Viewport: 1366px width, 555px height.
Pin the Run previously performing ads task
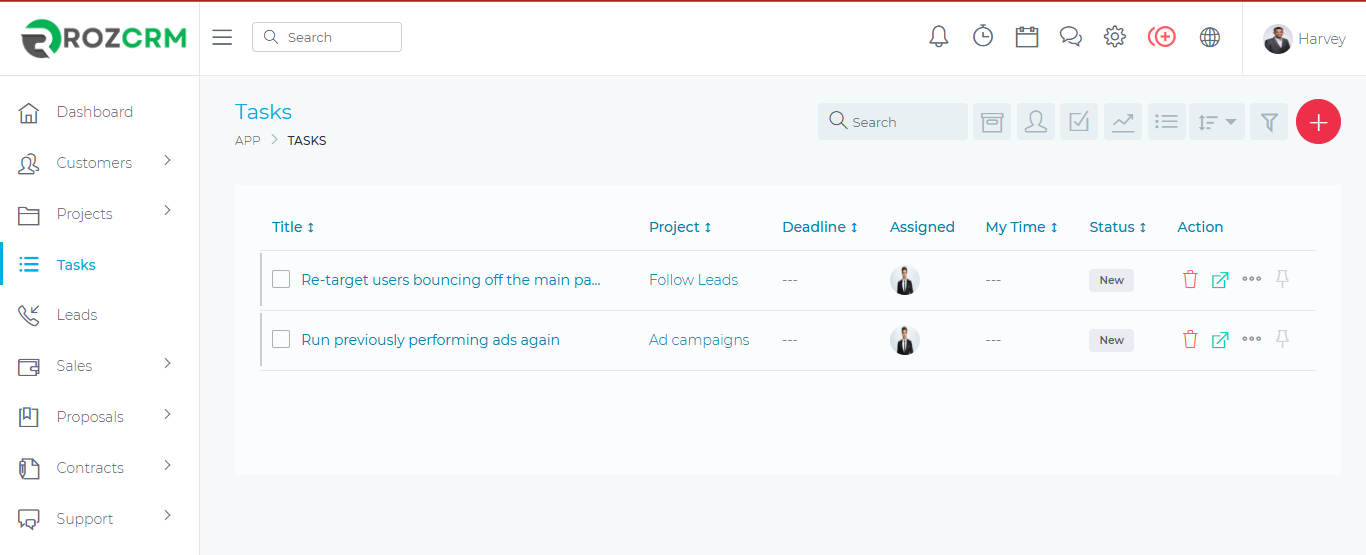pos(1282,340)
